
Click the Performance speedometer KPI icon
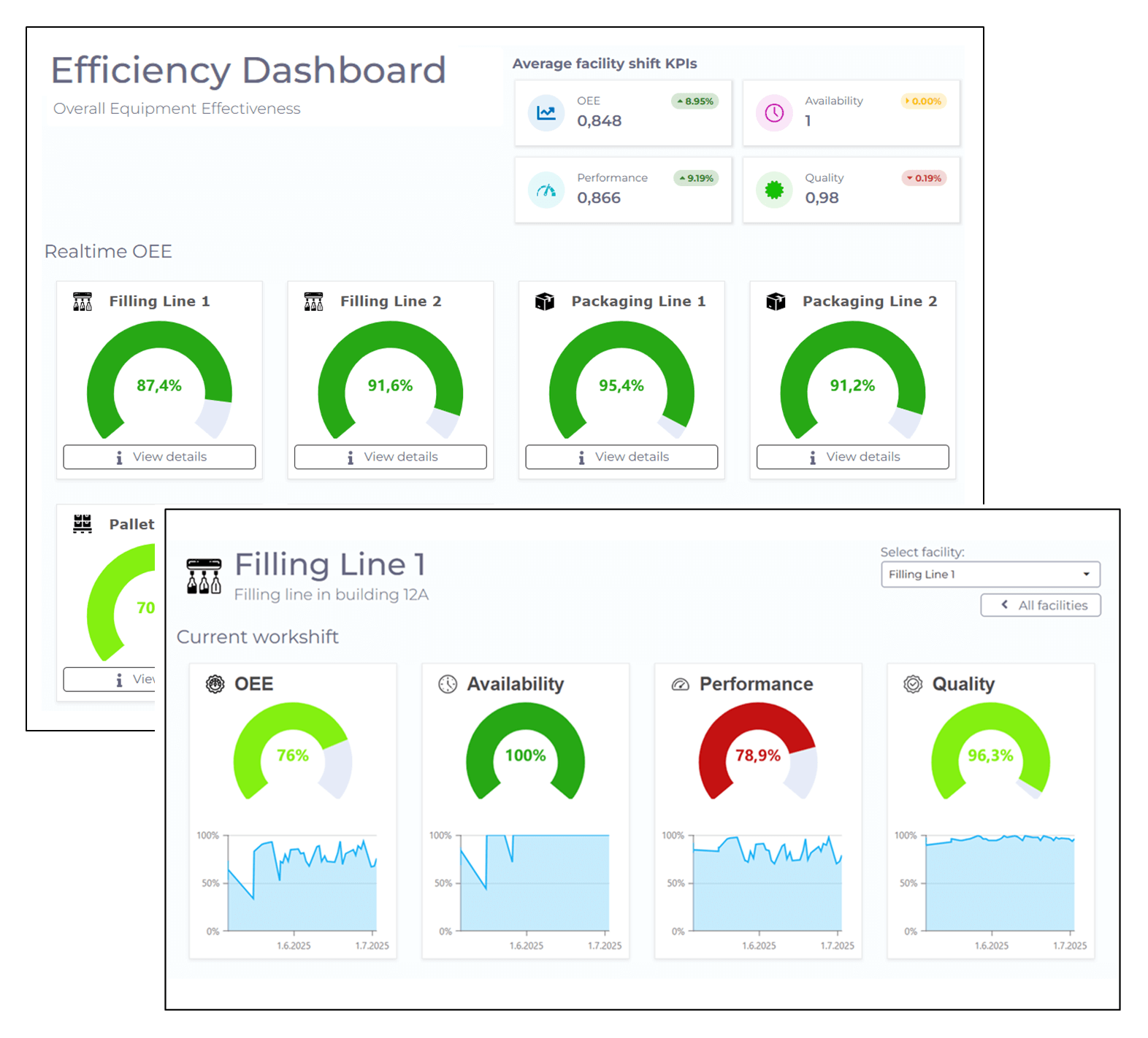coord(546,191)
